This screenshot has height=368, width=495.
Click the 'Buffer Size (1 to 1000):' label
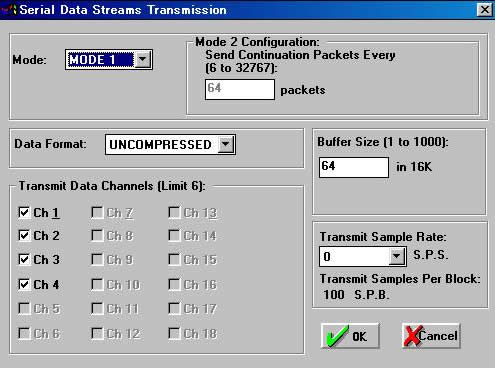[x=383, y=142]
